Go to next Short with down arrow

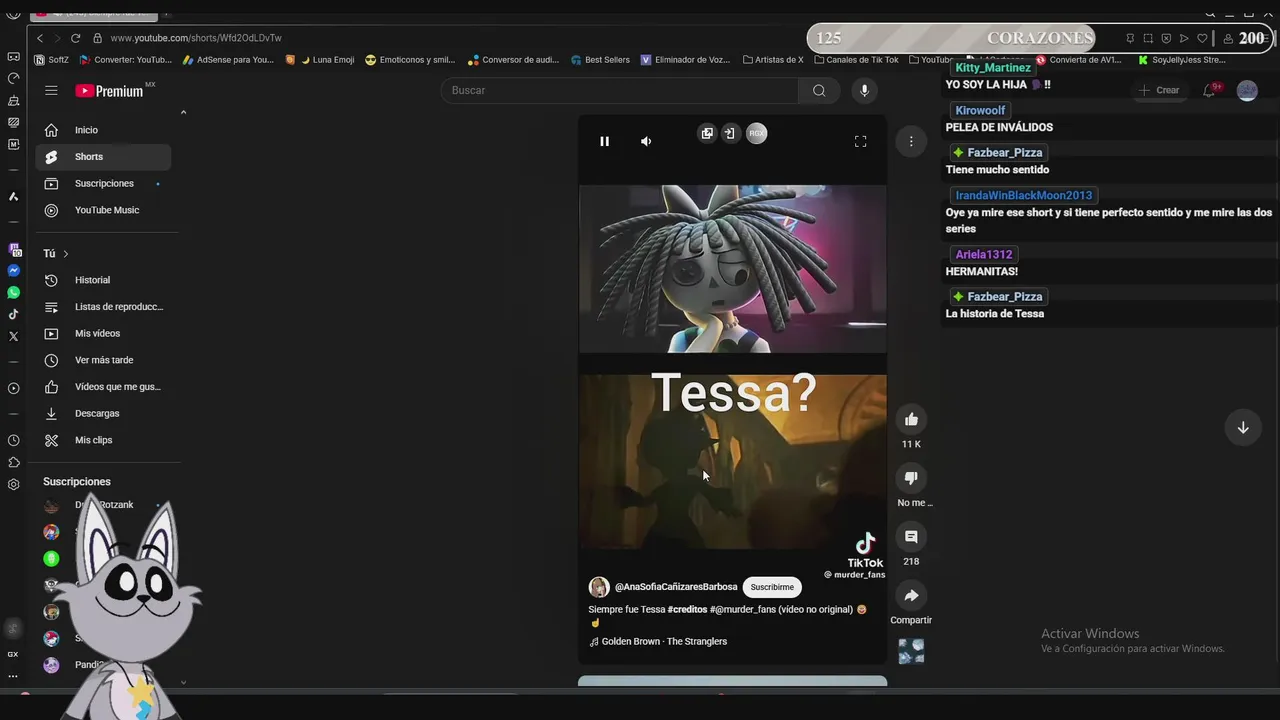pos(1243,428)
